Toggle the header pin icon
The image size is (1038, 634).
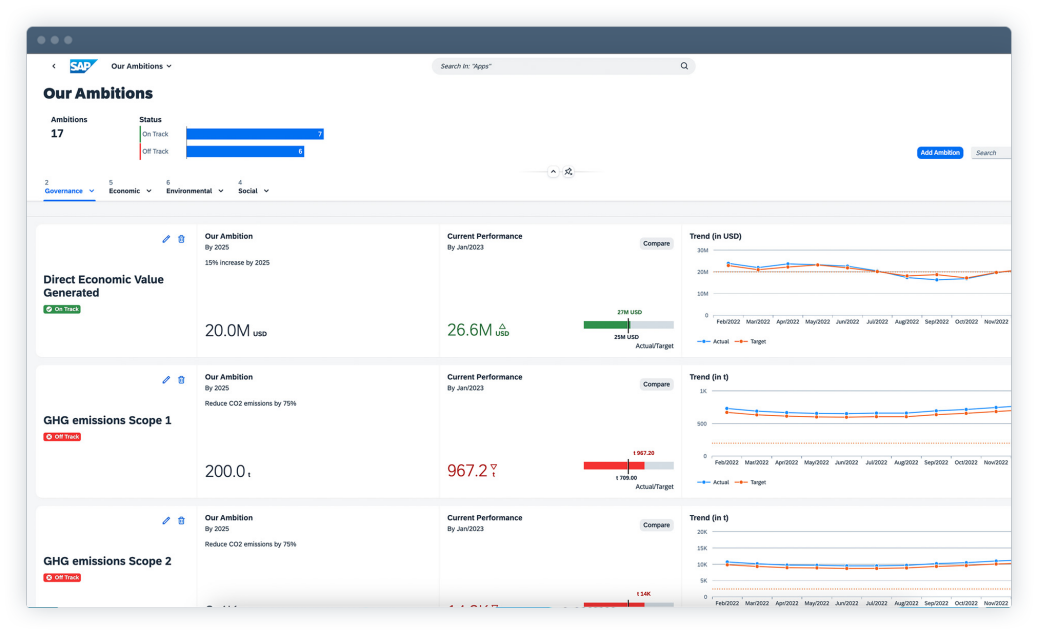pyautogui.click(x=568, y=172)
